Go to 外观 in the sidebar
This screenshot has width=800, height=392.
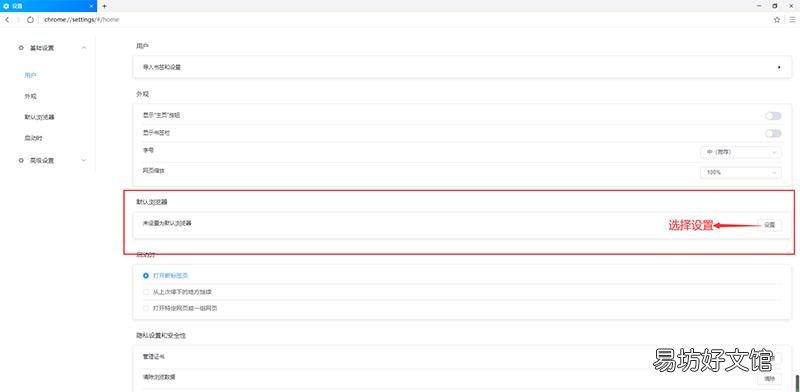pos(31,96)
